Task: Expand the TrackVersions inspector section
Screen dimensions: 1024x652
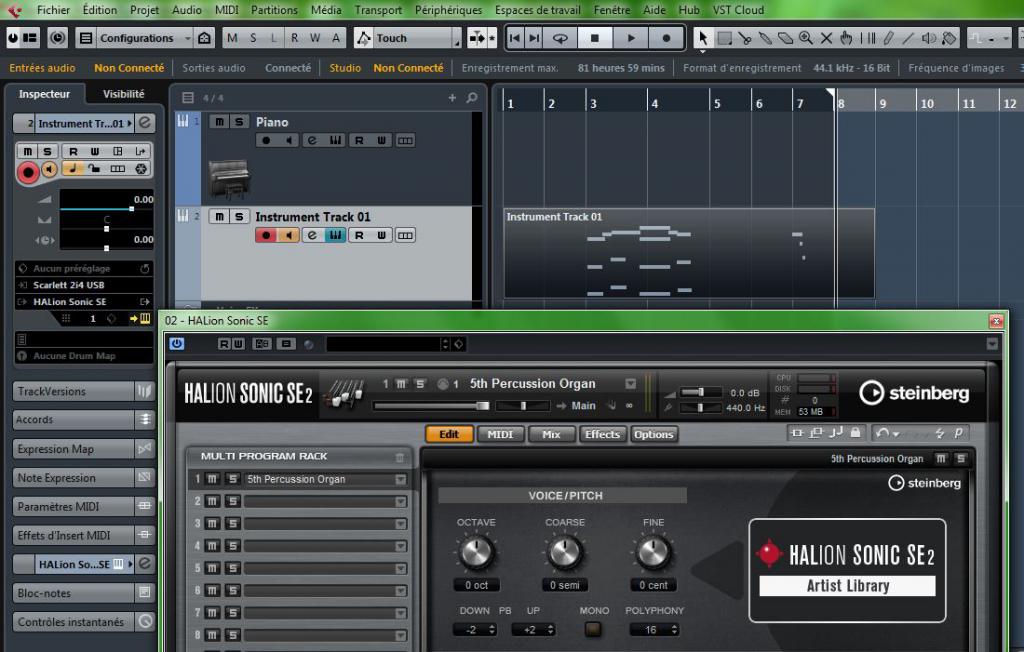Action: pyautogui.click(x=84, y=391)
